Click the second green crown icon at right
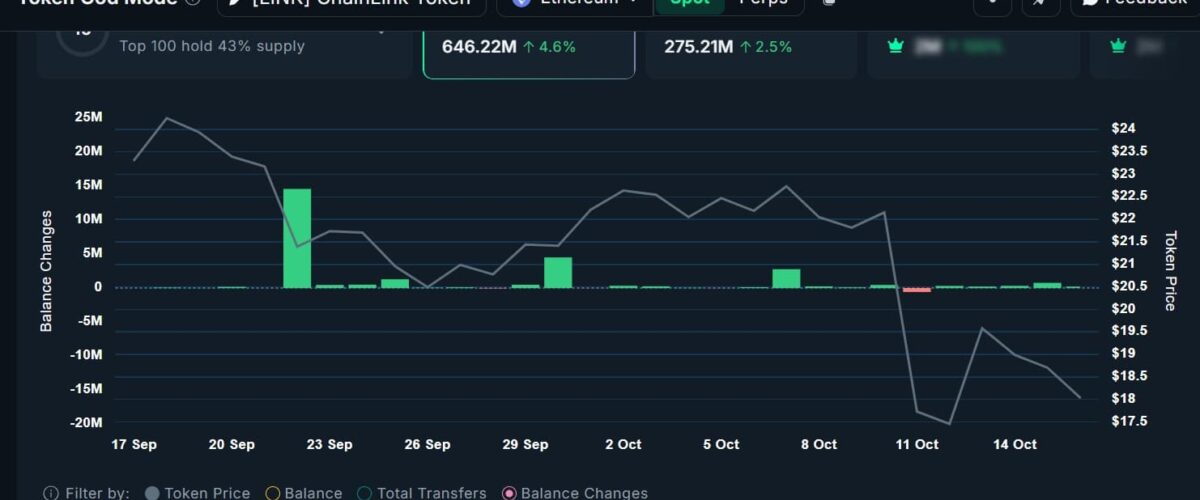This screenshot has height=500, width=1200. pyautogui.click(x=1119, y=46)
